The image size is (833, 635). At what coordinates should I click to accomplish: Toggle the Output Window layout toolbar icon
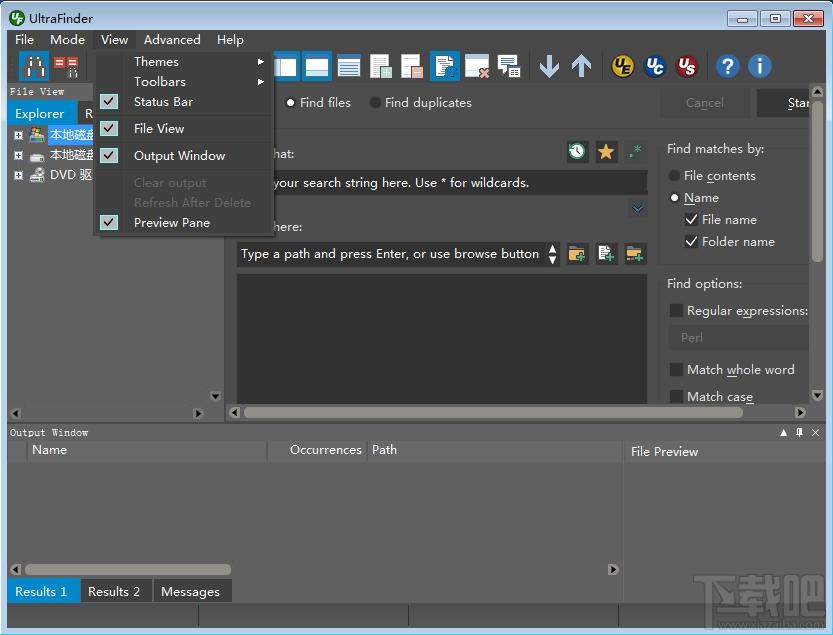(x=317, y=66)
